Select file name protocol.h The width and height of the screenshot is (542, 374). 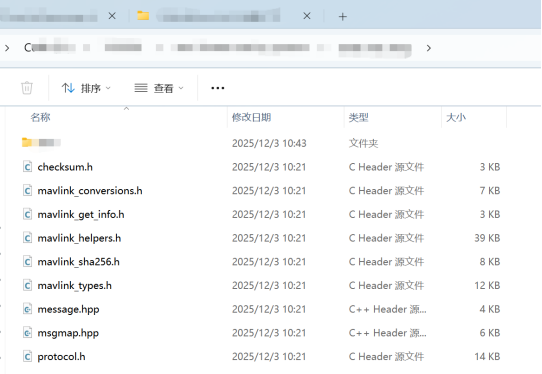(x=61, y=357)
